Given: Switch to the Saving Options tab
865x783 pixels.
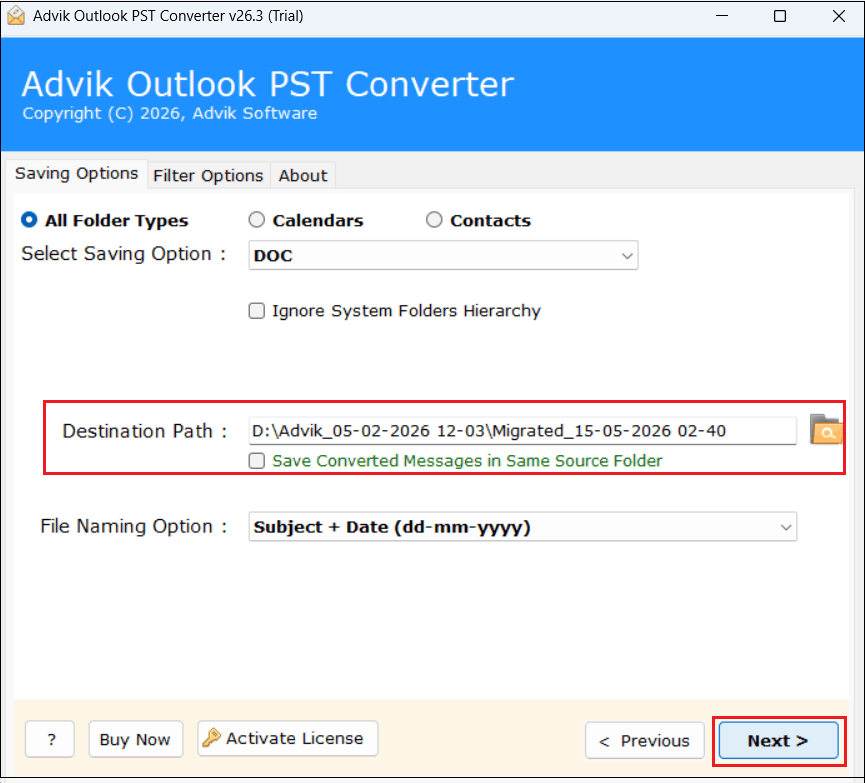Looking at the screenshot, I should pyautogui.click(x=77, y=174).
